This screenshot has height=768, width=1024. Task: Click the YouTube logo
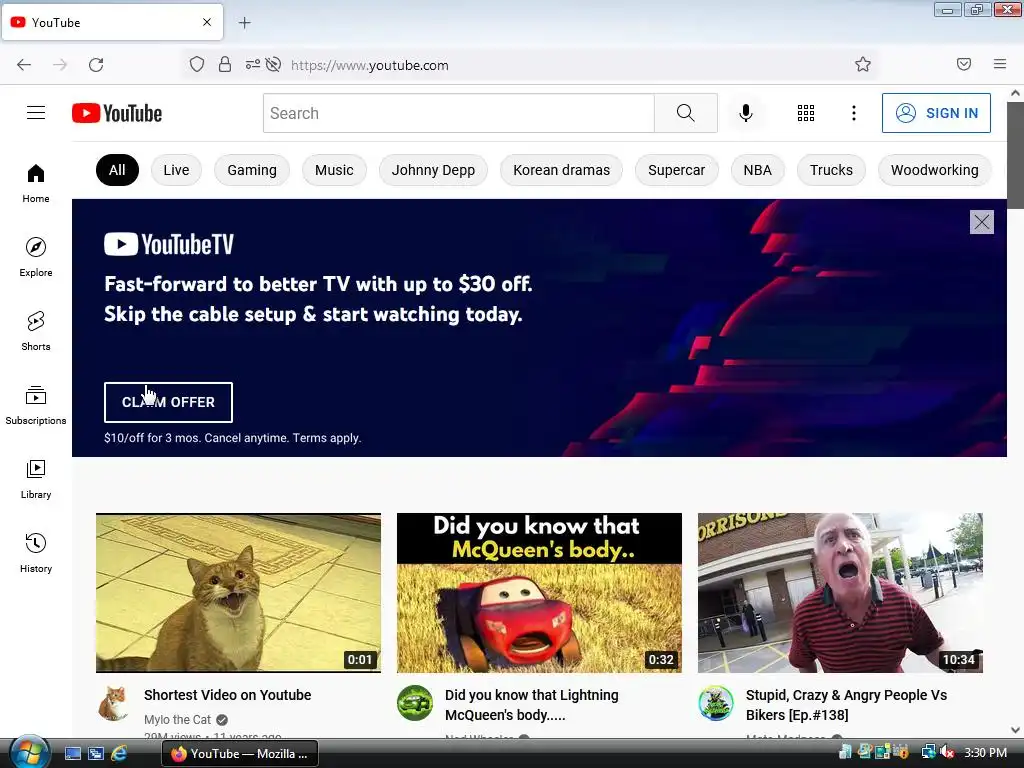[x=117, y=113]
